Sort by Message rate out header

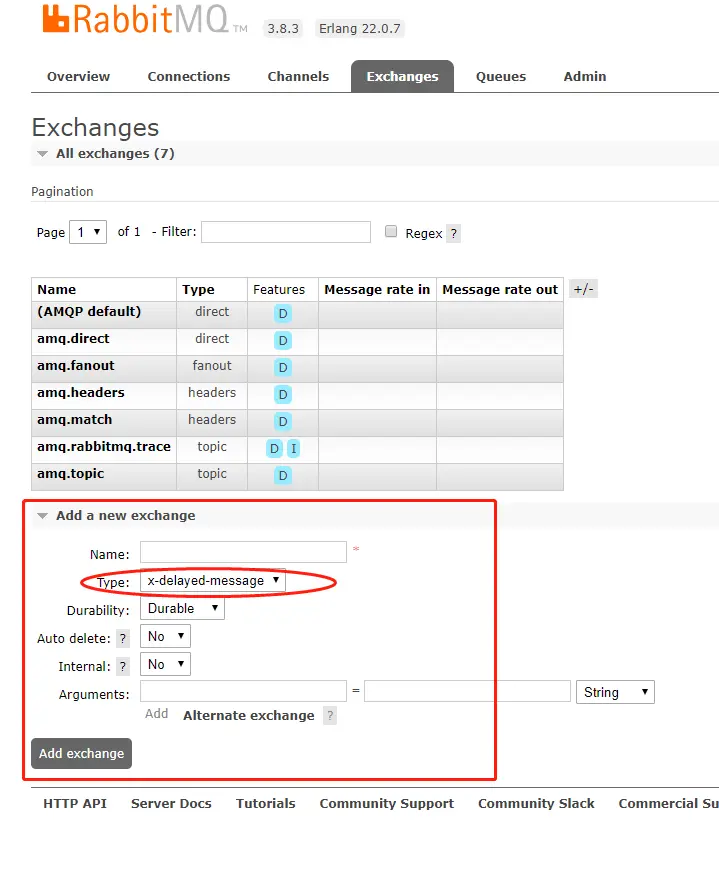(x=500, y=289)
